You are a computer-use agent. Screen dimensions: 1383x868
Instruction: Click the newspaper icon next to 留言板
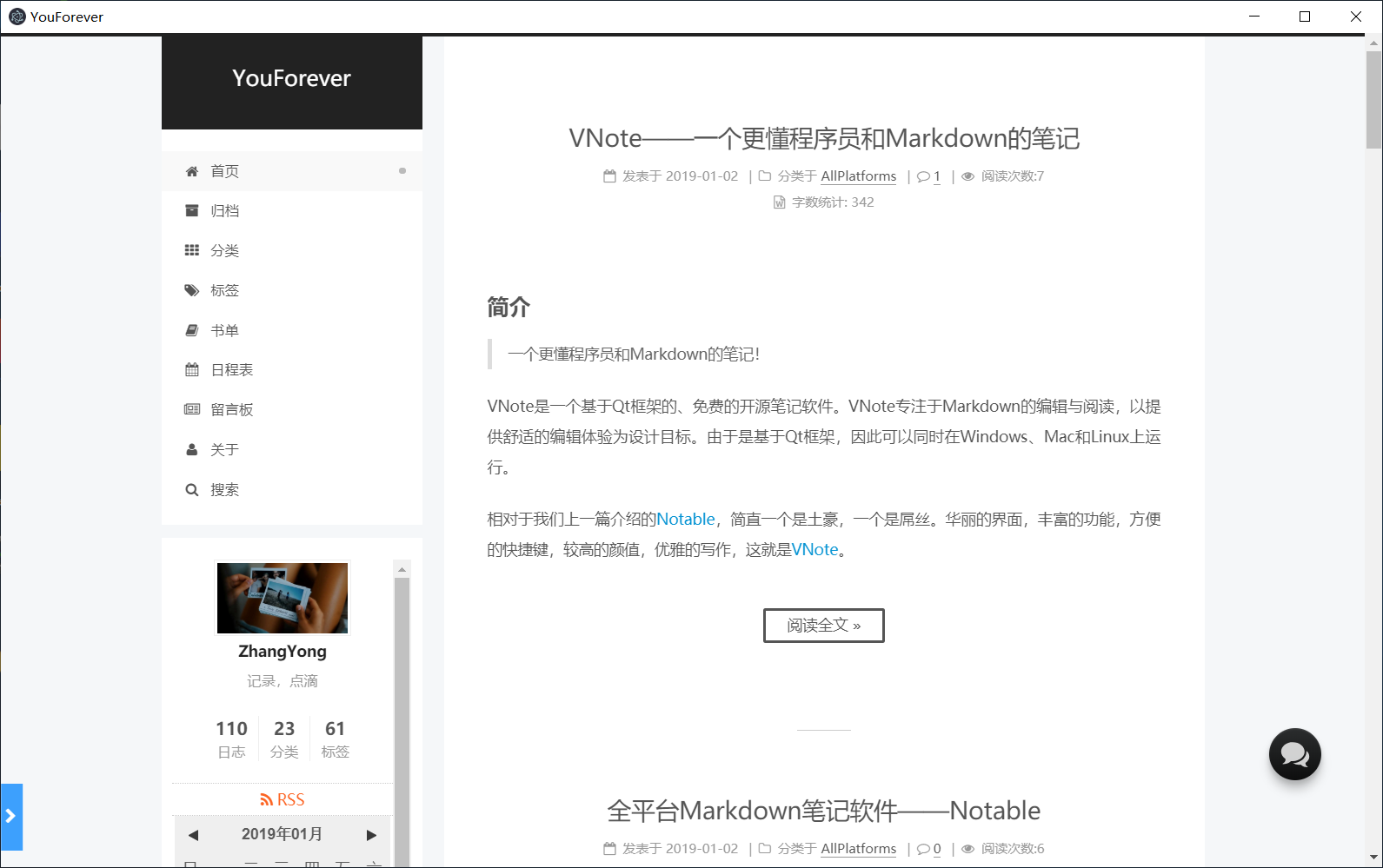[x=192, y=409]
